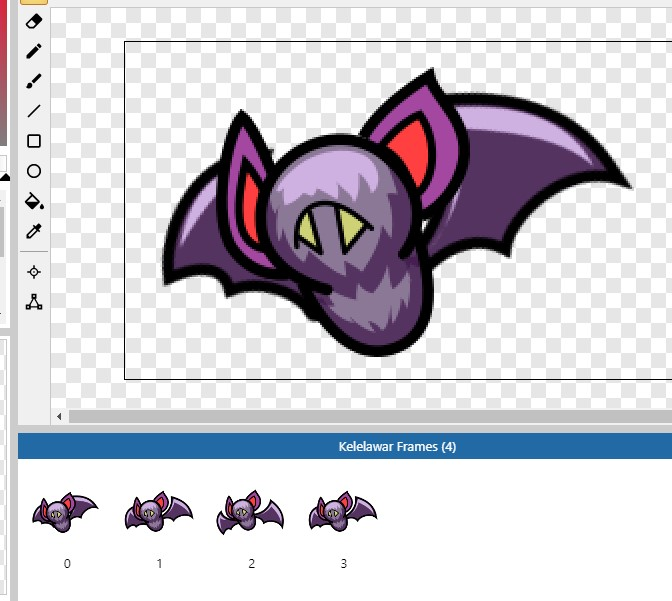Image resolution: width=672 pixels, height=601 pixels.
Task: Click the Kelelawar Frames (4) header
Action: [345, 446]
